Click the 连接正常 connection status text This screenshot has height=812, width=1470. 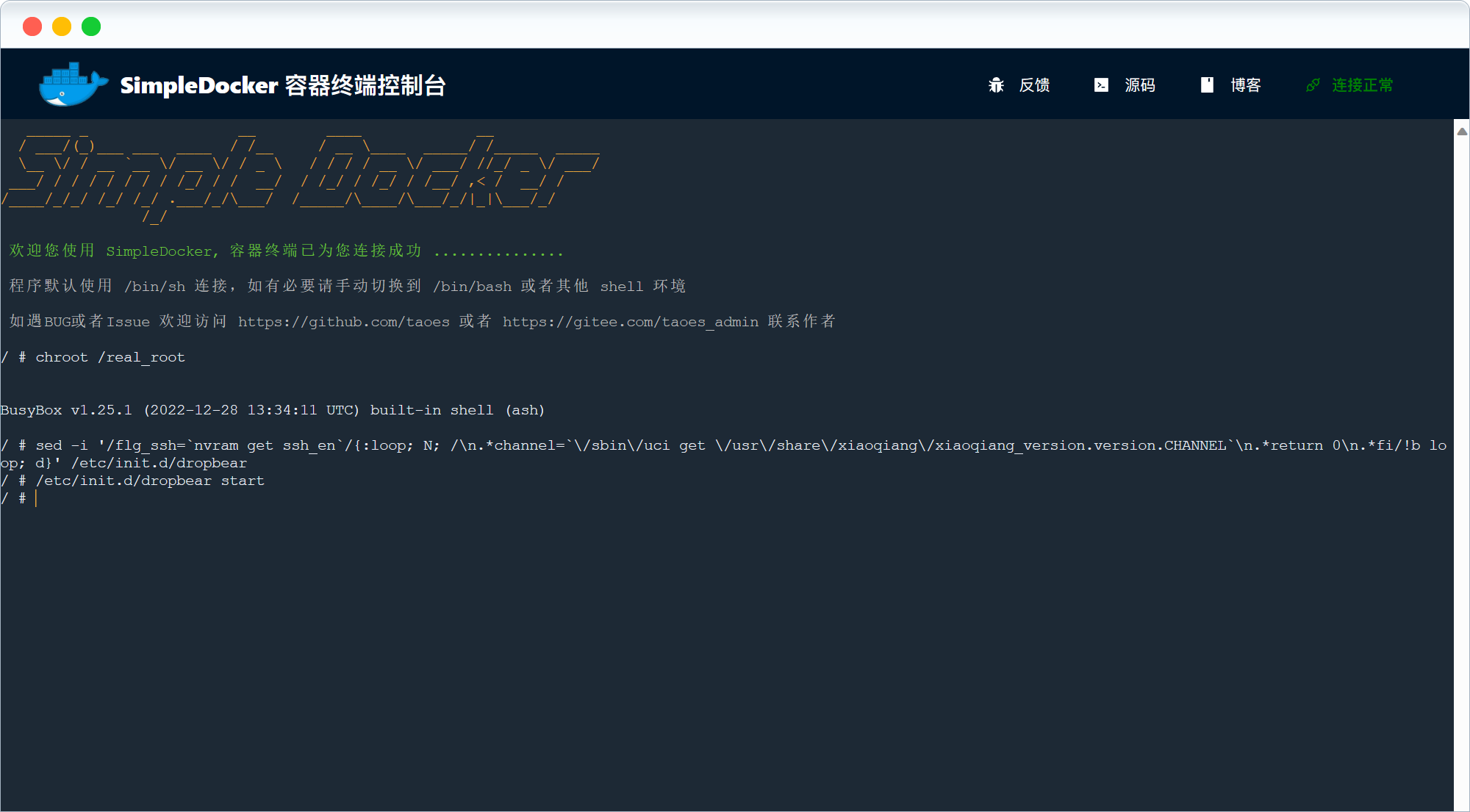[1362, 85]
